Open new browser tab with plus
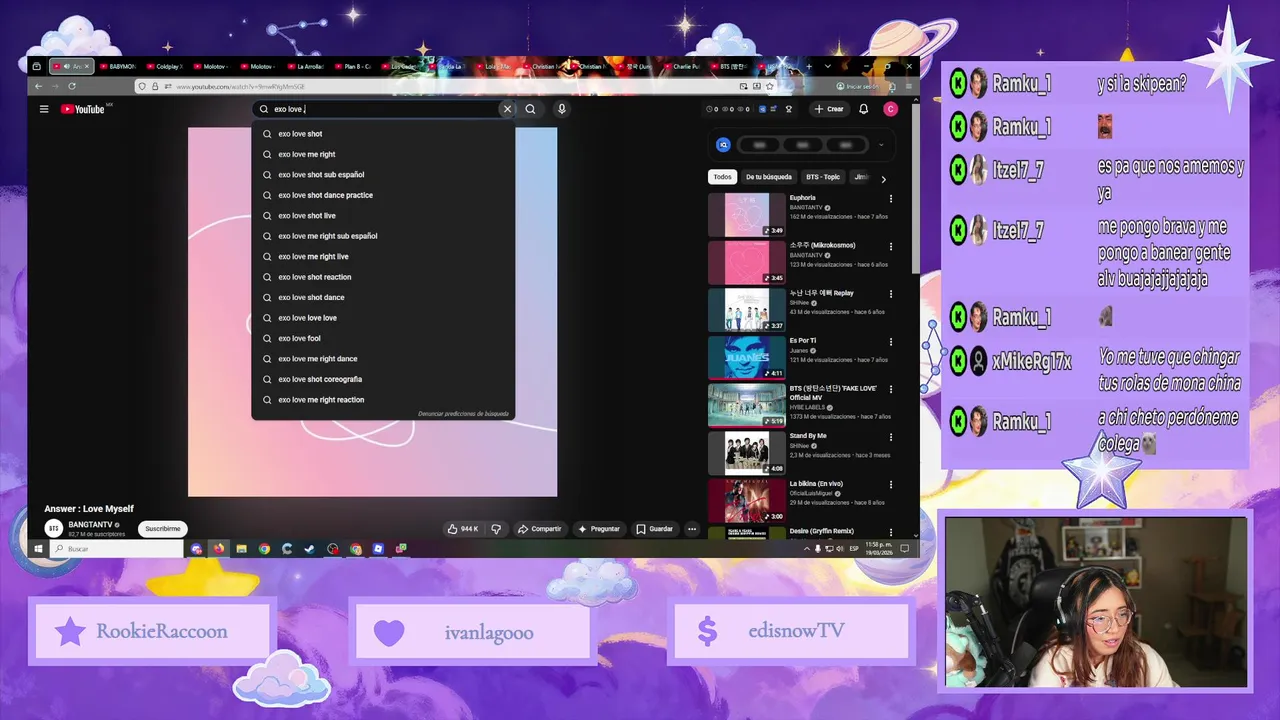The image size is (1280, 720). pyautogui.click(x=810, y=66)
